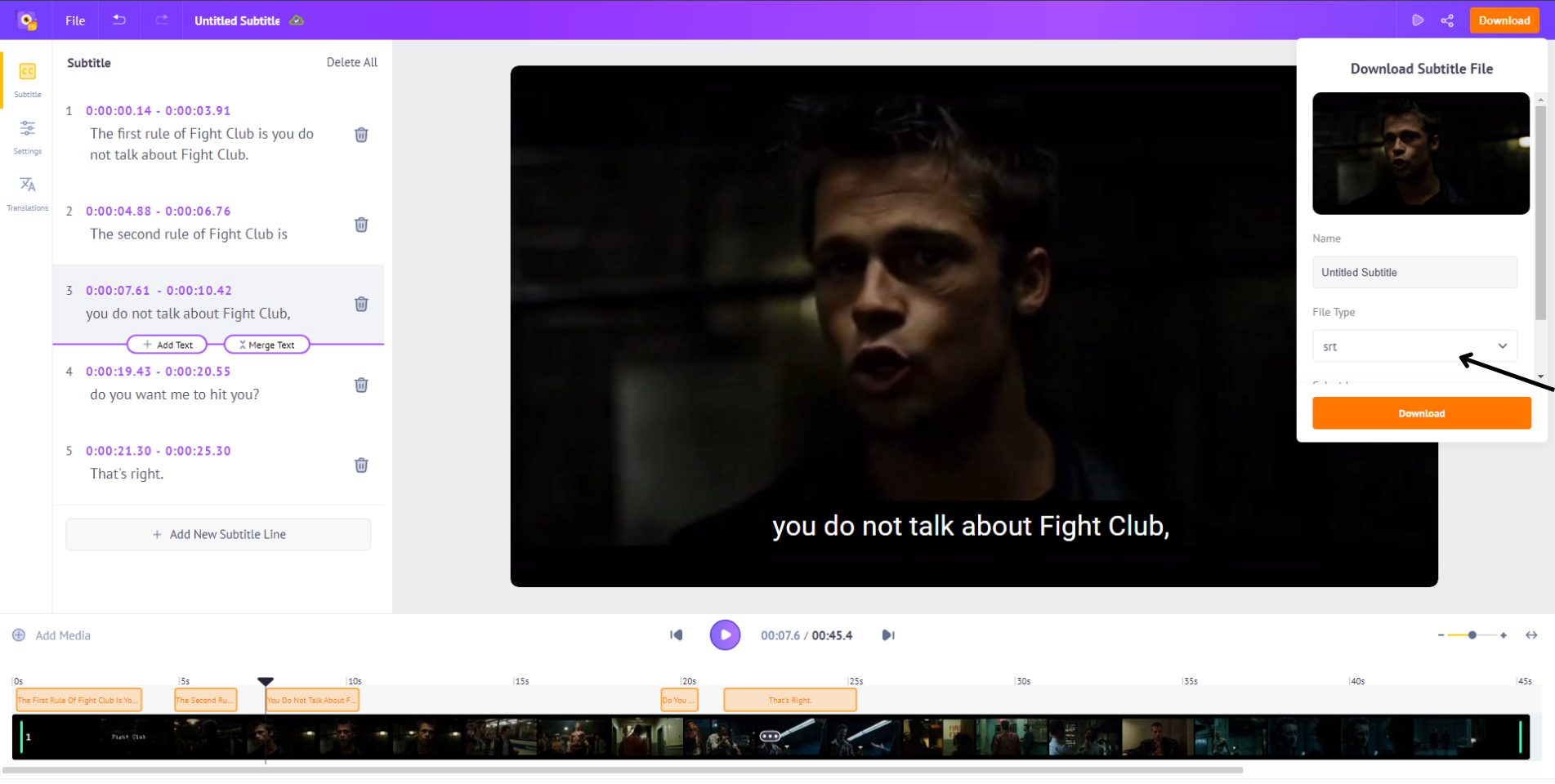Click the Merge Text button
This screenshot has width=1555, height=784.
266,345
